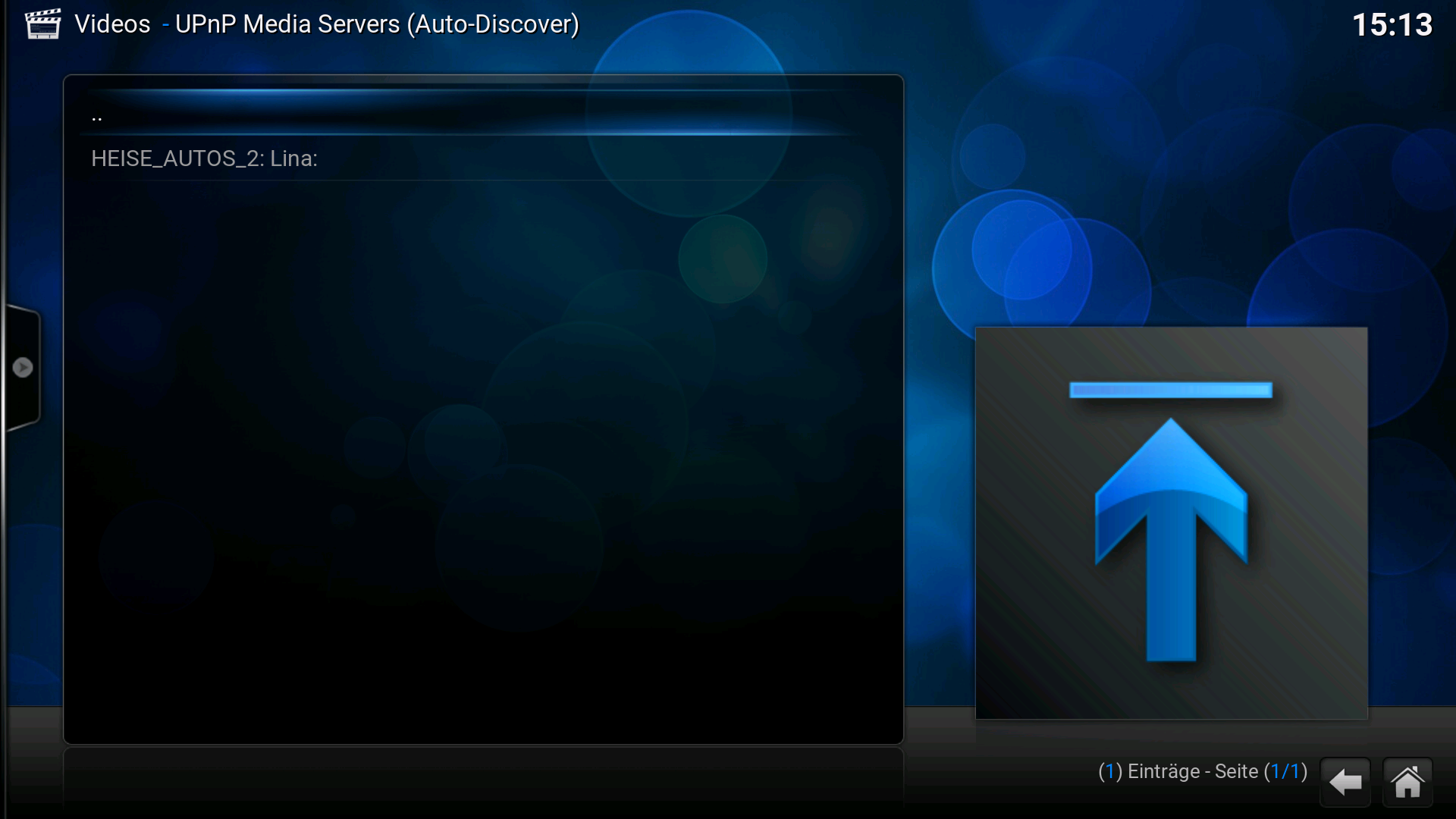Click the 'Videos' header title

tap(113, 24)
